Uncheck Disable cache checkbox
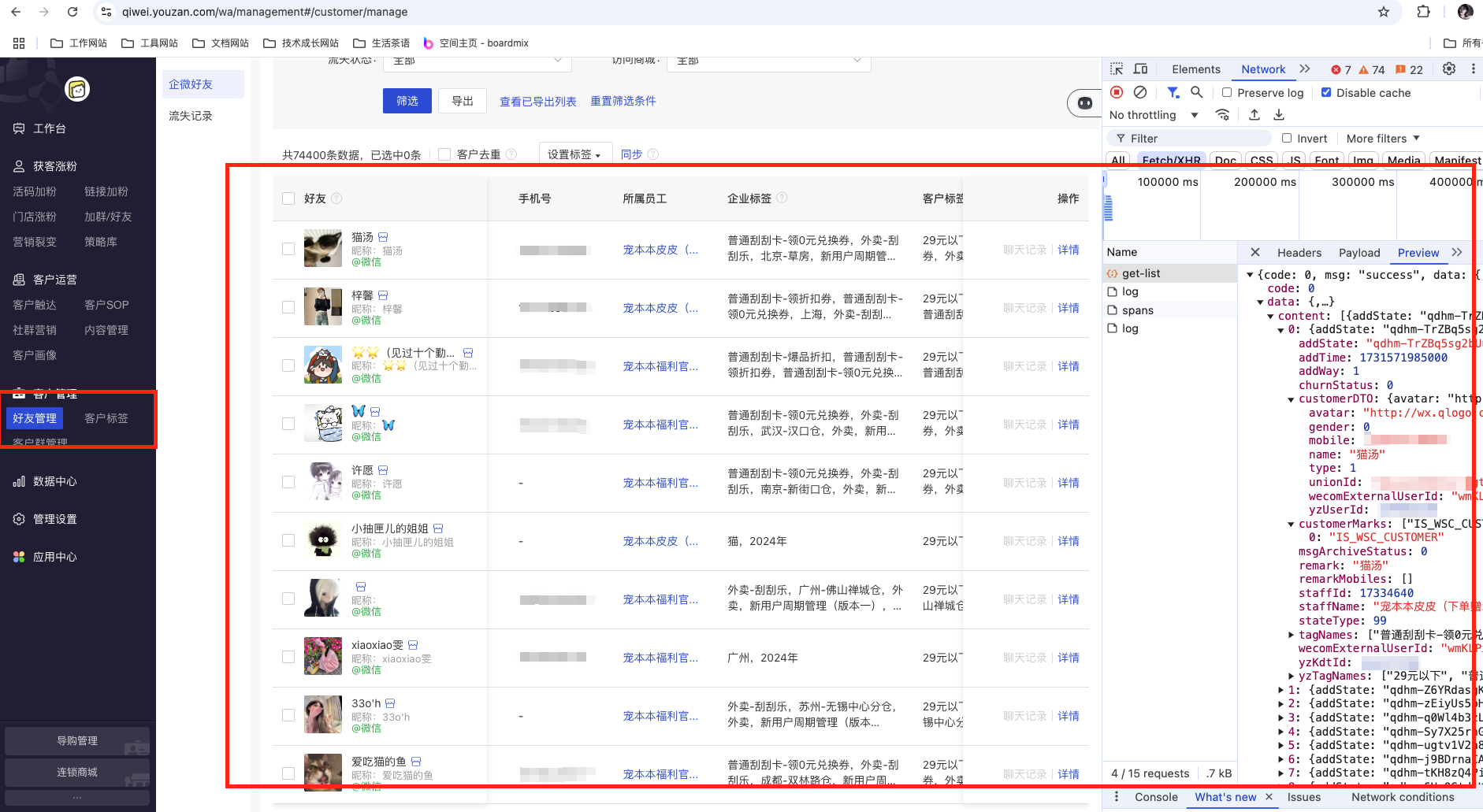This screenshot has width=1483, height=812. pyautogui.click(x=1326, y=92)
